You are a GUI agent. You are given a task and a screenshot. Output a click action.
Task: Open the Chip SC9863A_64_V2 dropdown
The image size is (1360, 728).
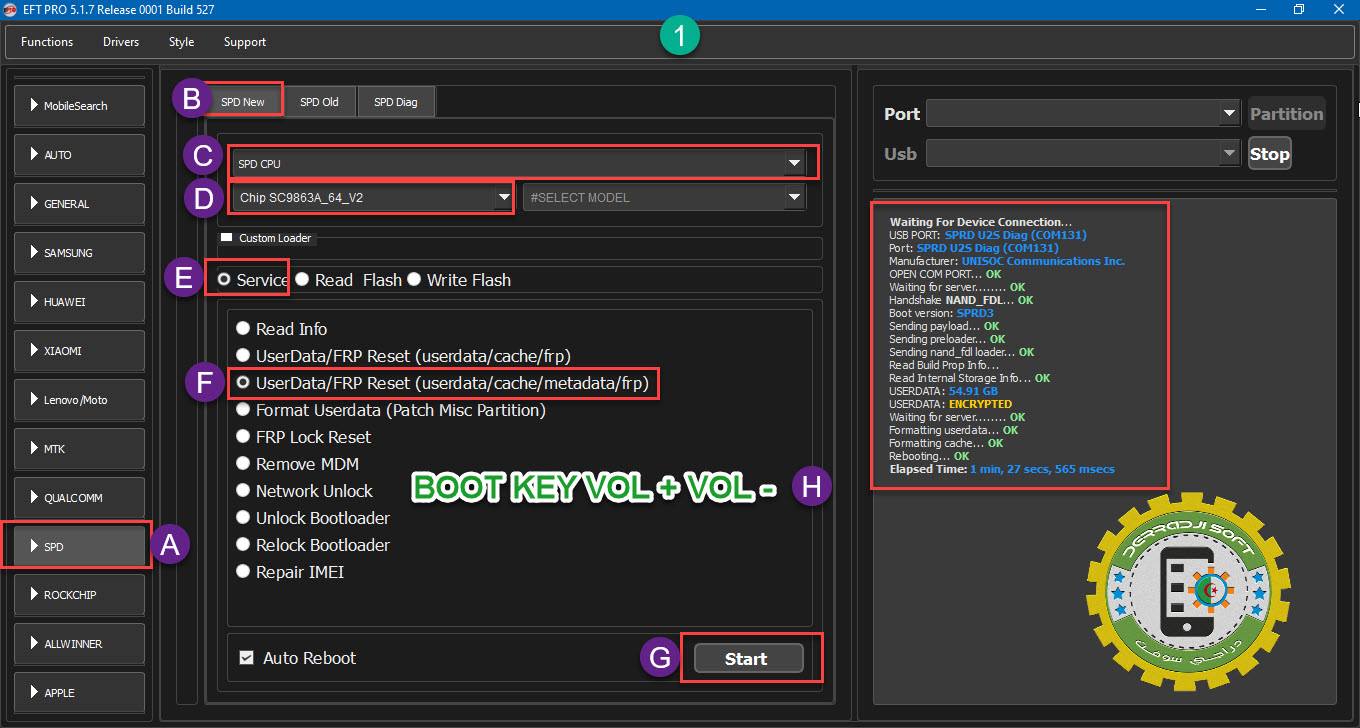pyautogui.click(x=374, y=198)
